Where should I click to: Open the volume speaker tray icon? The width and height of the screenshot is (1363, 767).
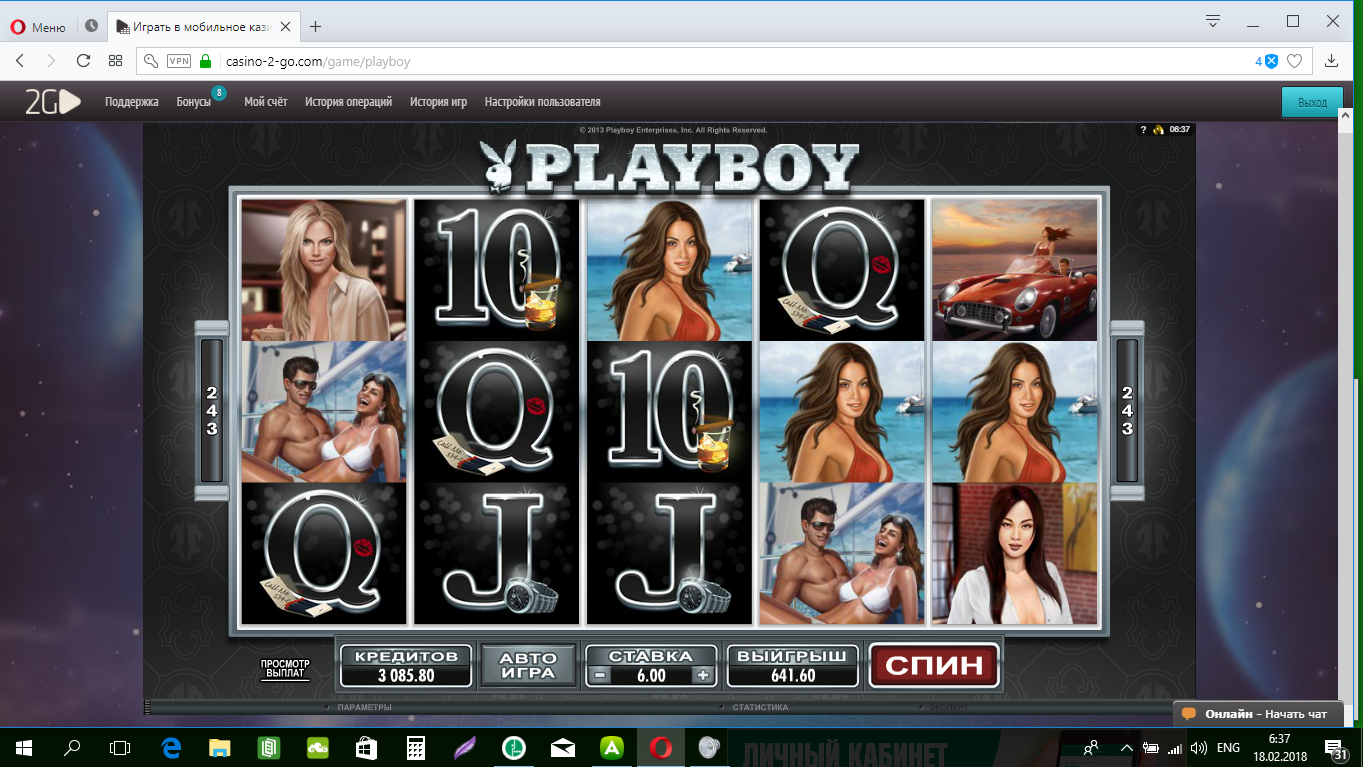(1198, 747)
